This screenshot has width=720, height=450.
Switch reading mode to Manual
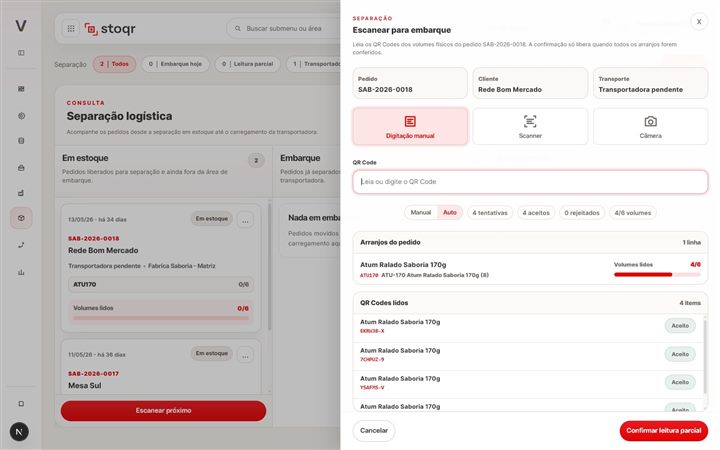coord(421,213)
